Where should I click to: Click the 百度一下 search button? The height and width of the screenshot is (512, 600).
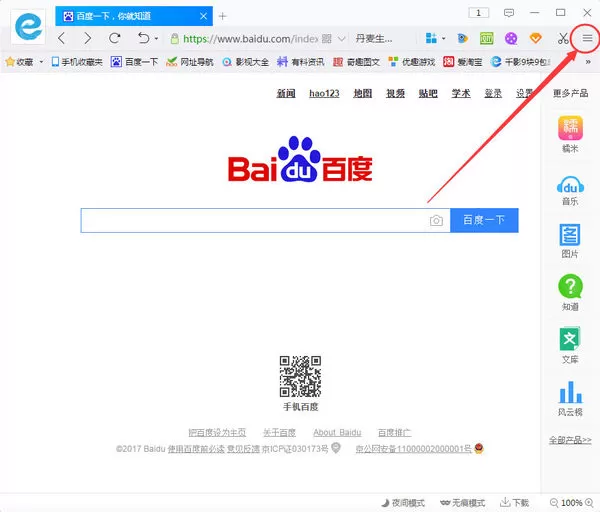pos(484,220)
